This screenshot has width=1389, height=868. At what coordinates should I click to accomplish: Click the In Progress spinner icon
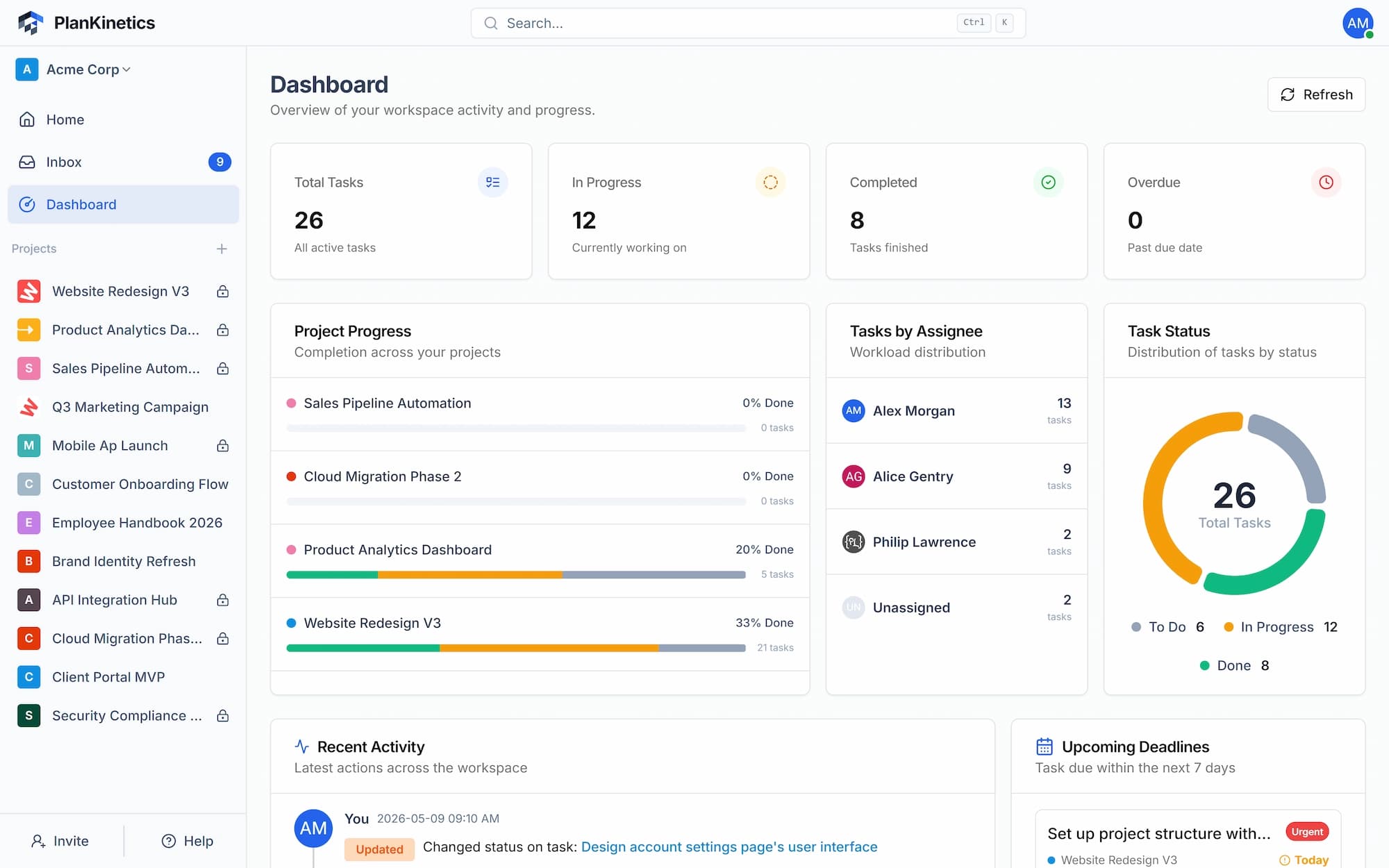[x=770, y=182]
